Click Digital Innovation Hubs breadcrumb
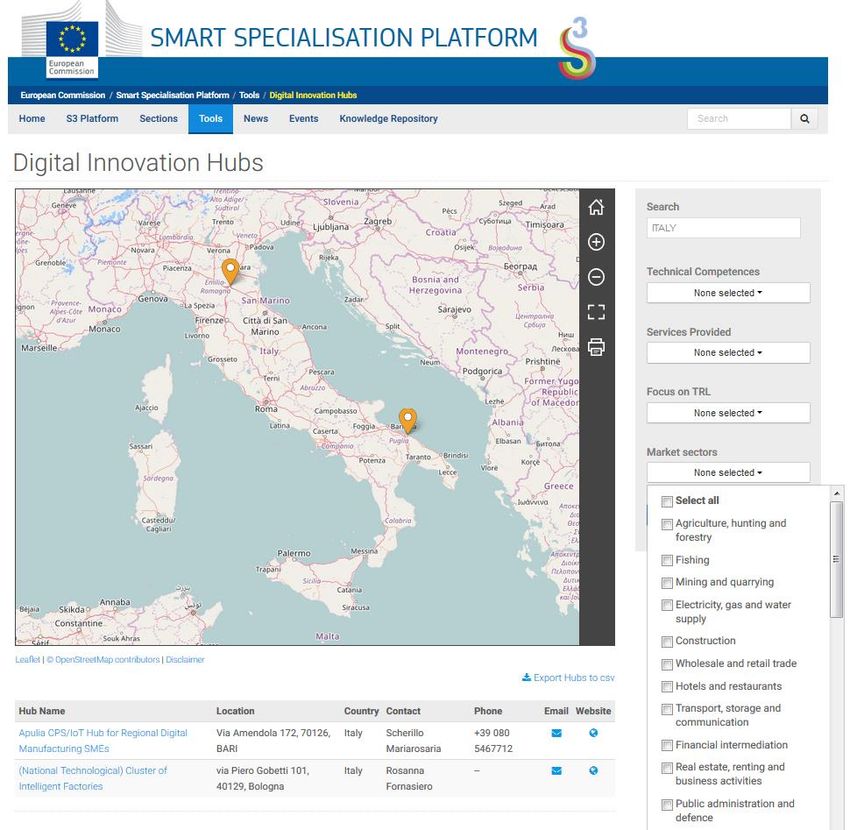 coord(313,95)
